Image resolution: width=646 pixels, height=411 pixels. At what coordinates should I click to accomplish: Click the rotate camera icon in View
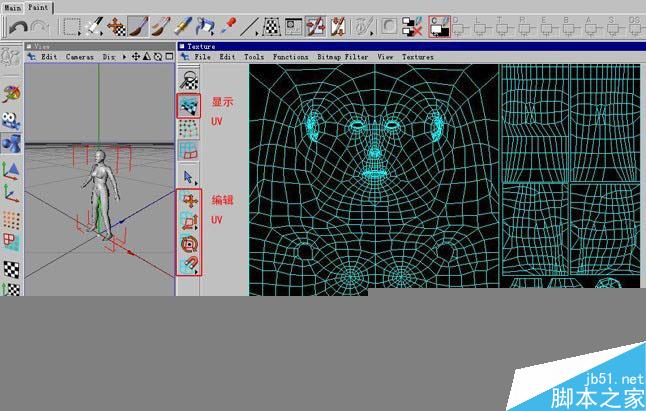coord(158,56)
